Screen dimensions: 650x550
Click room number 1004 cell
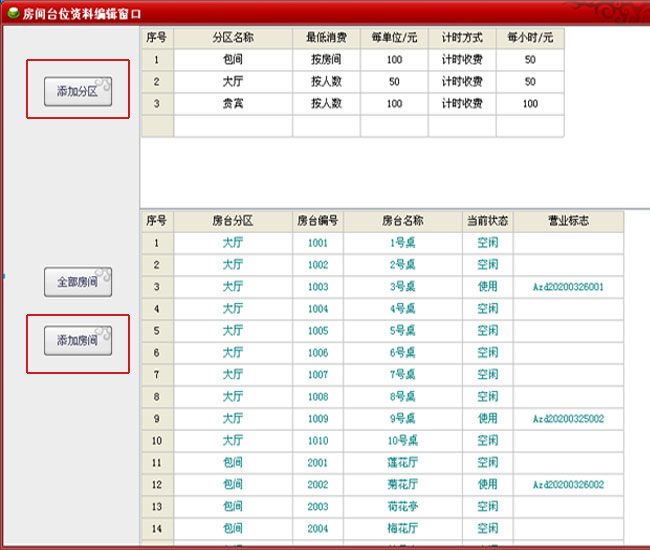[x=318, y=309]
